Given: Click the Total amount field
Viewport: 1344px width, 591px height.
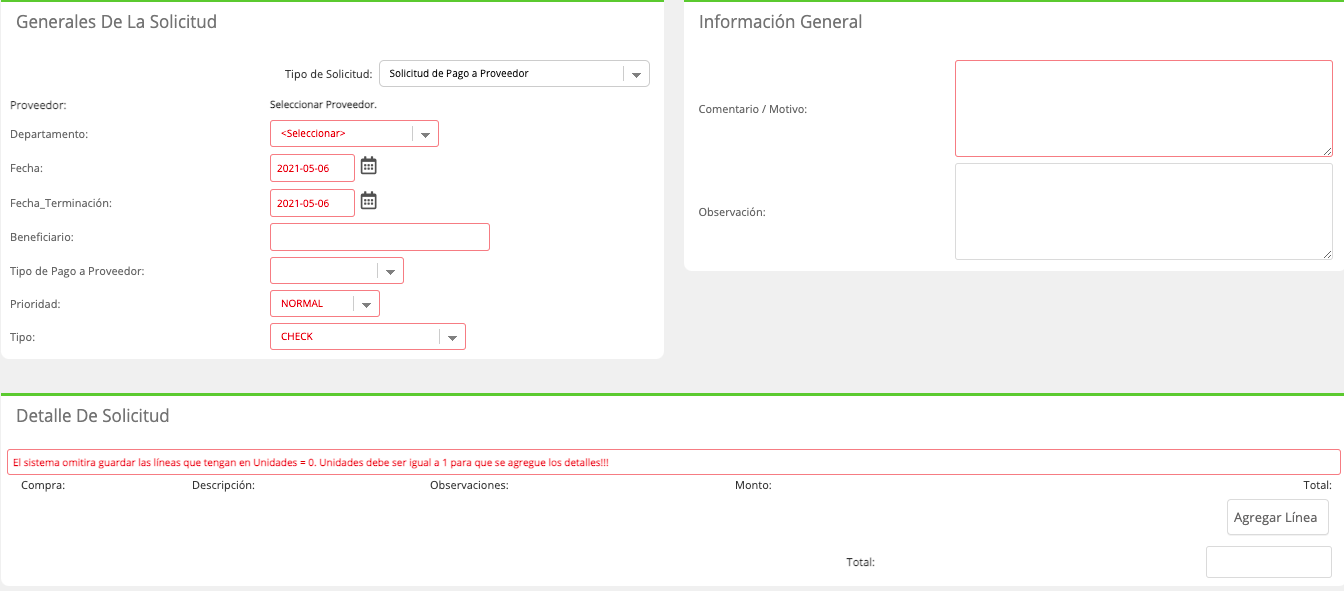Looking at the screenshot, I should (x=1269, y=562).
